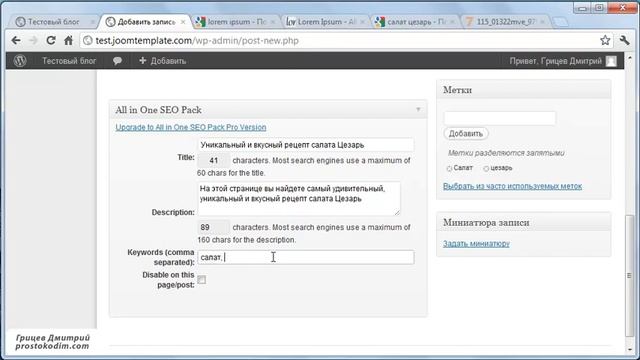Click the SEO Title input field

point(306,145)
